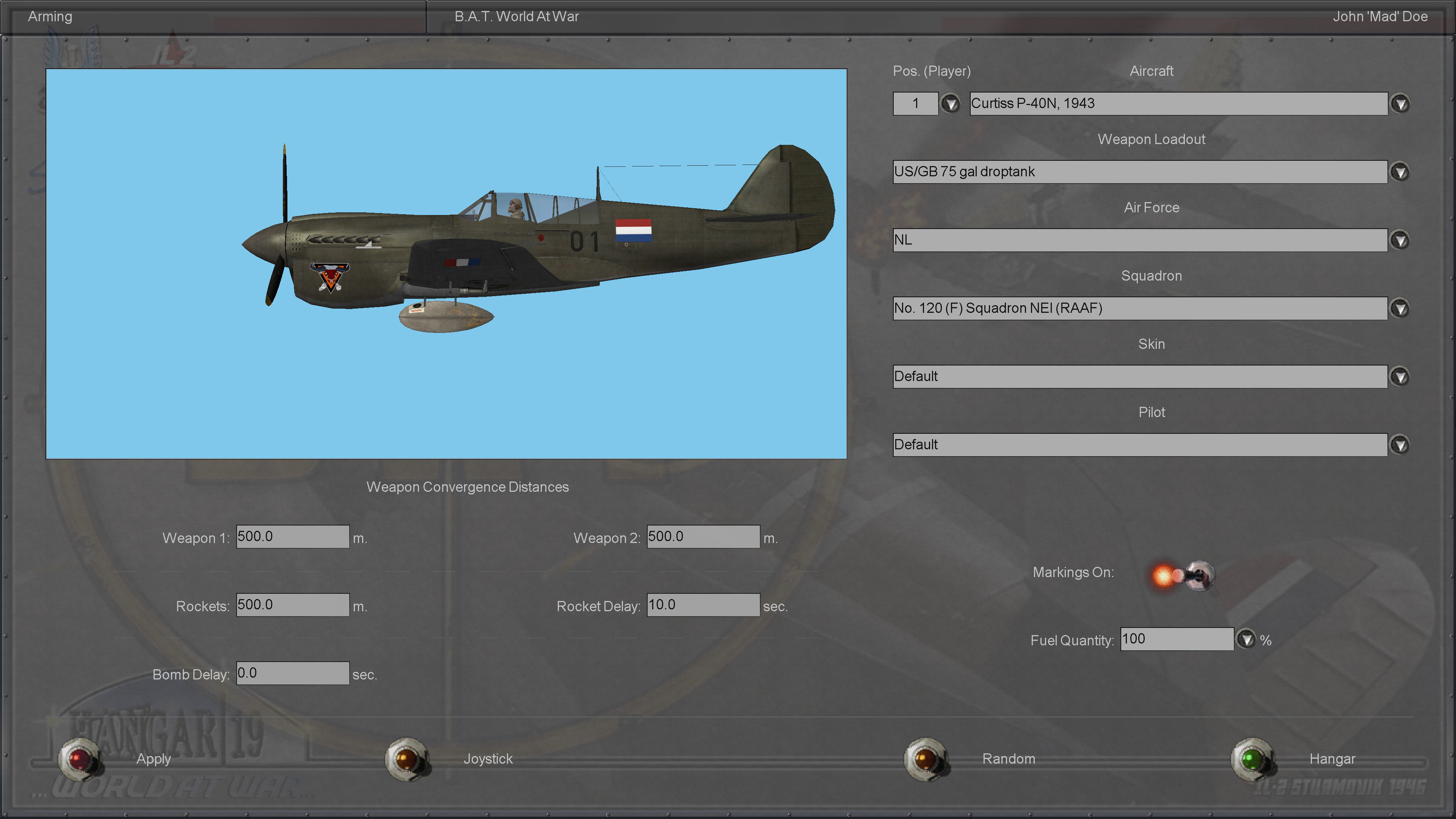Click the Arming title tab
The image size is (1456, 819).
50,16
